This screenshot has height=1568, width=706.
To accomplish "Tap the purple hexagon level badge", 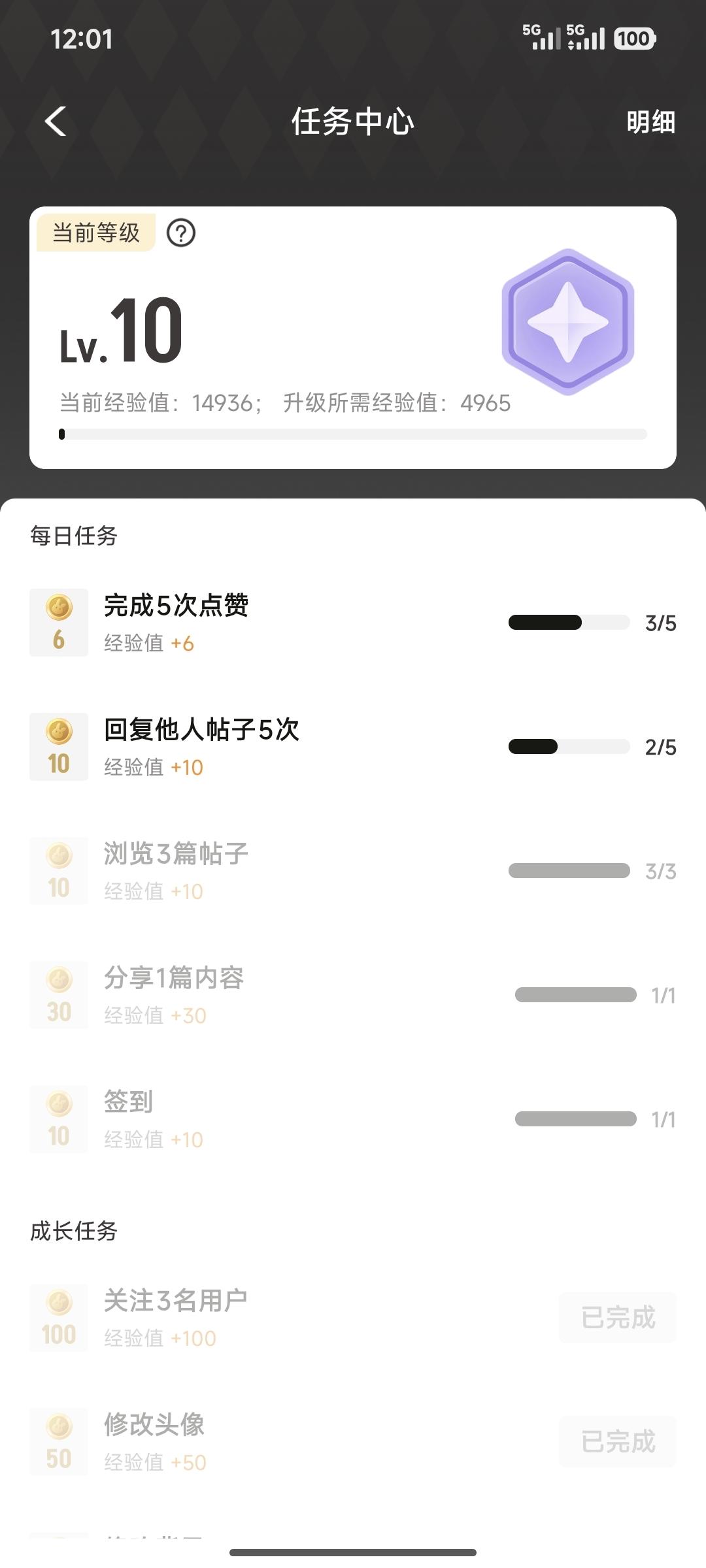I will pyautogui.click(x=567, y=321).
